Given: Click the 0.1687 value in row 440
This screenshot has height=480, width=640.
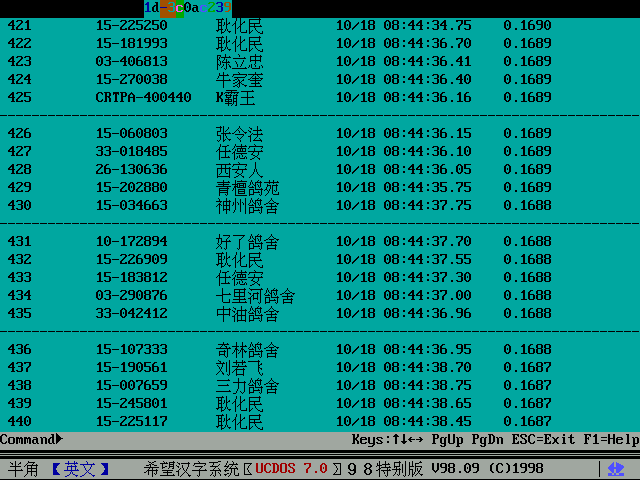Looking at the screenshot, I should point(527,421).
